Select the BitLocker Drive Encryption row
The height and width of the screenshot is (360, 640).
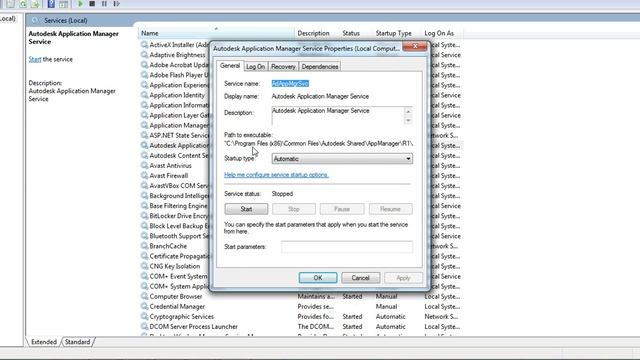tap(175, 216)
